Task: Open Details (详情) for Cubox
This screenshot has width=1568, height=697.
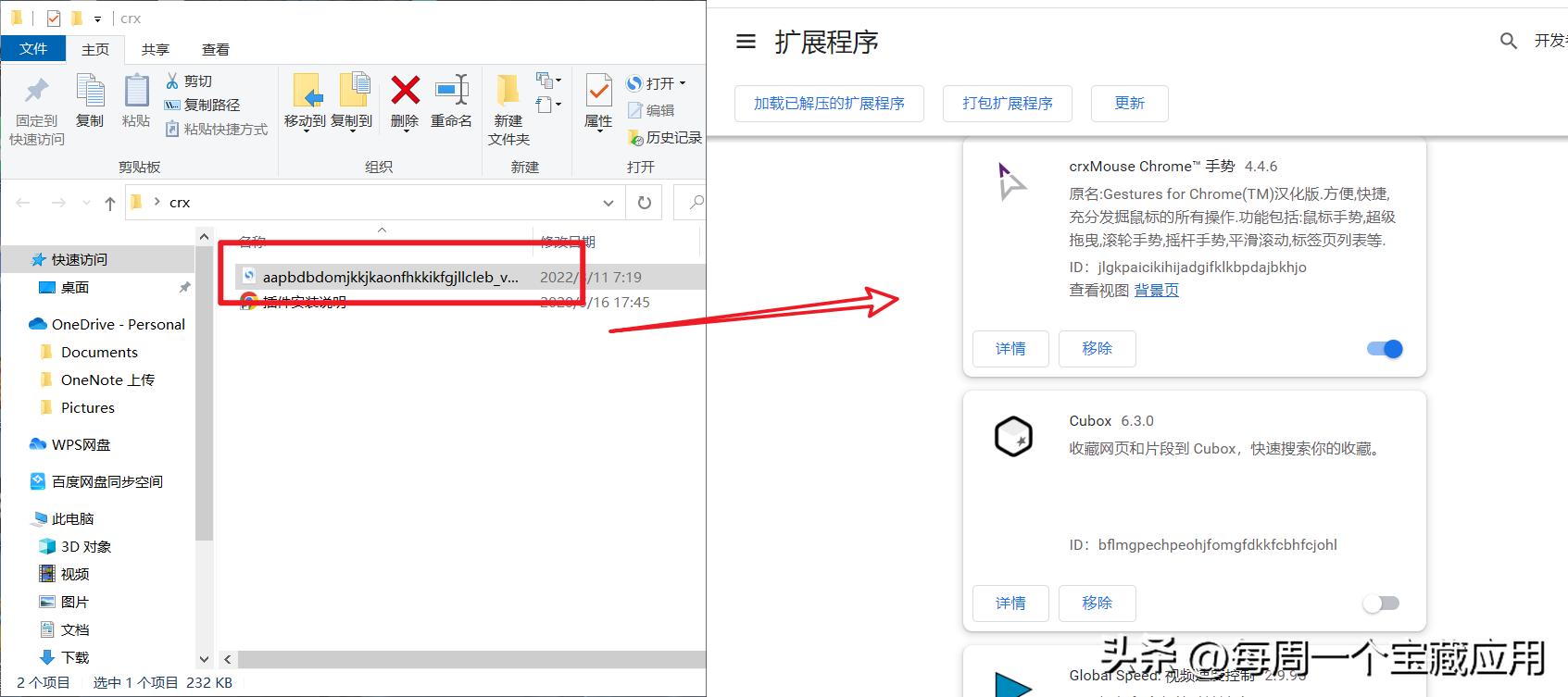Action: [x=1010, y=604]
